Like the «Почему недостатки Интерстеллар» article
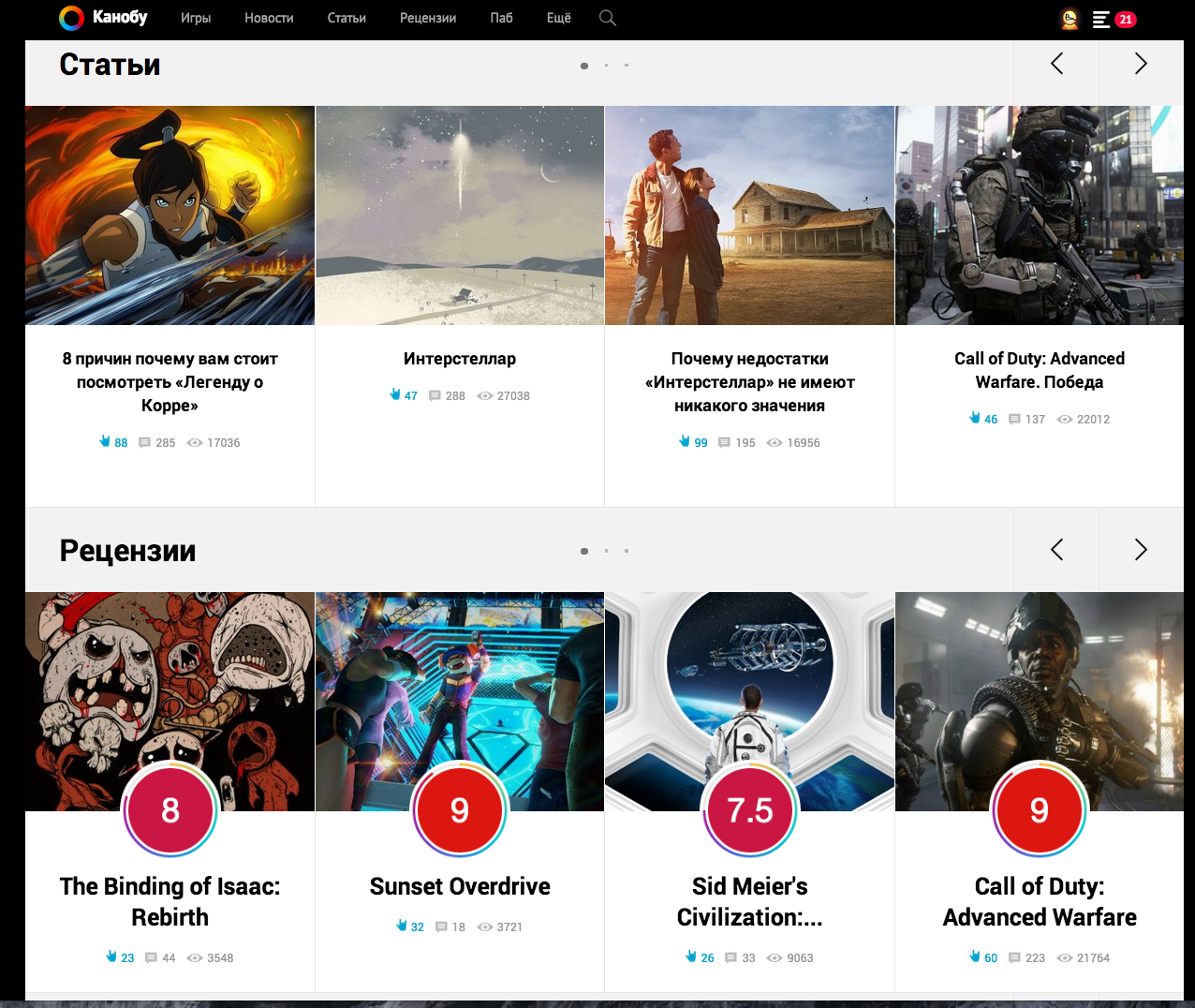The image size is (1195, 1008). (x=685, y=441)
